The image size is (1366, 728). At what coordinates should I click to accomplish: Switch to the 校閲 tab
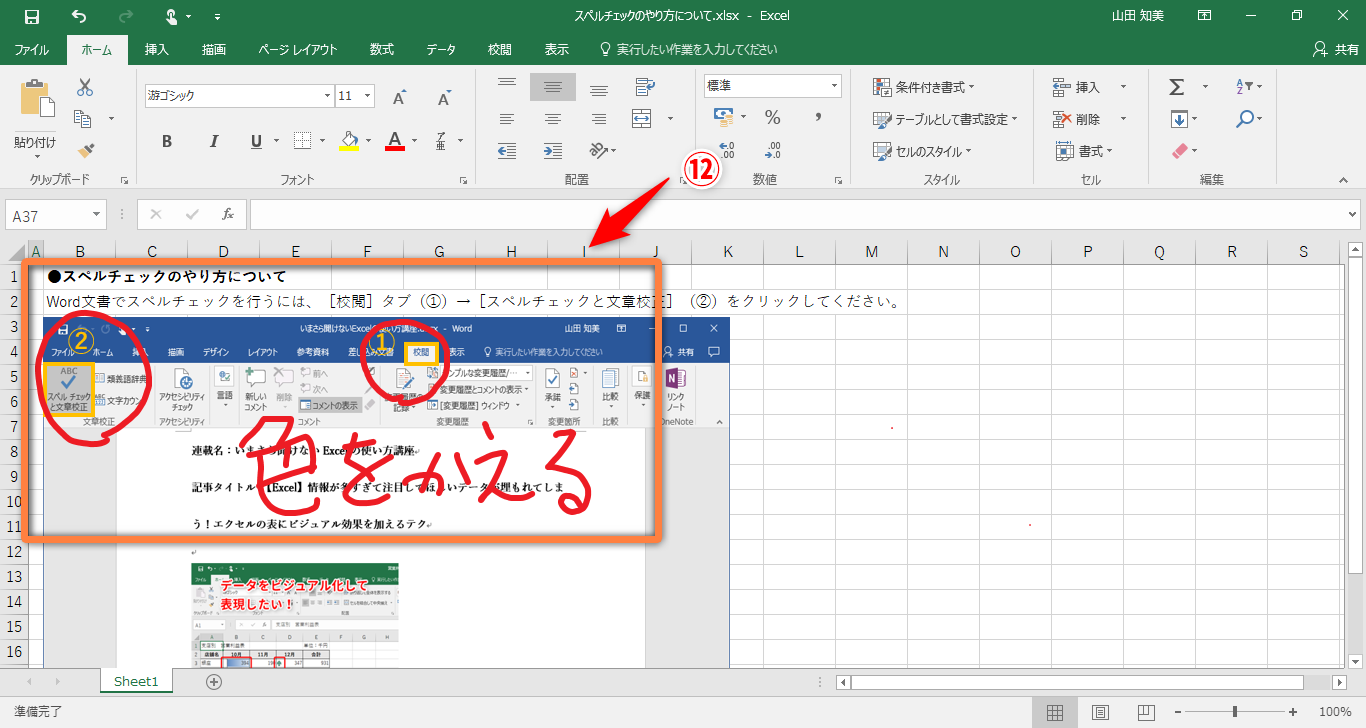(499, 49)
